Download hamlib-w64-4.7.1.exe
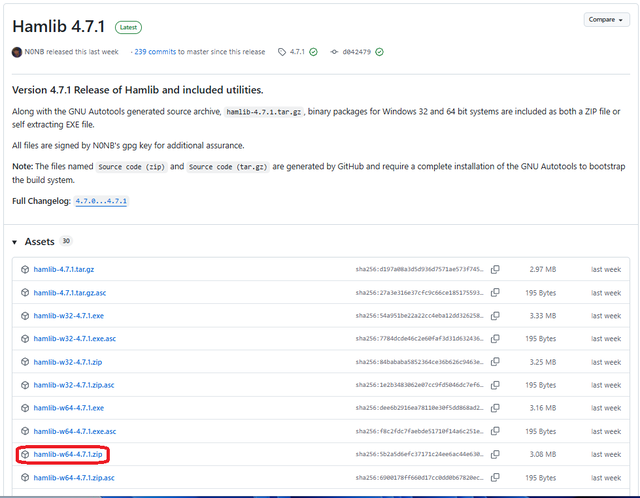 click(x=69, y=408)
